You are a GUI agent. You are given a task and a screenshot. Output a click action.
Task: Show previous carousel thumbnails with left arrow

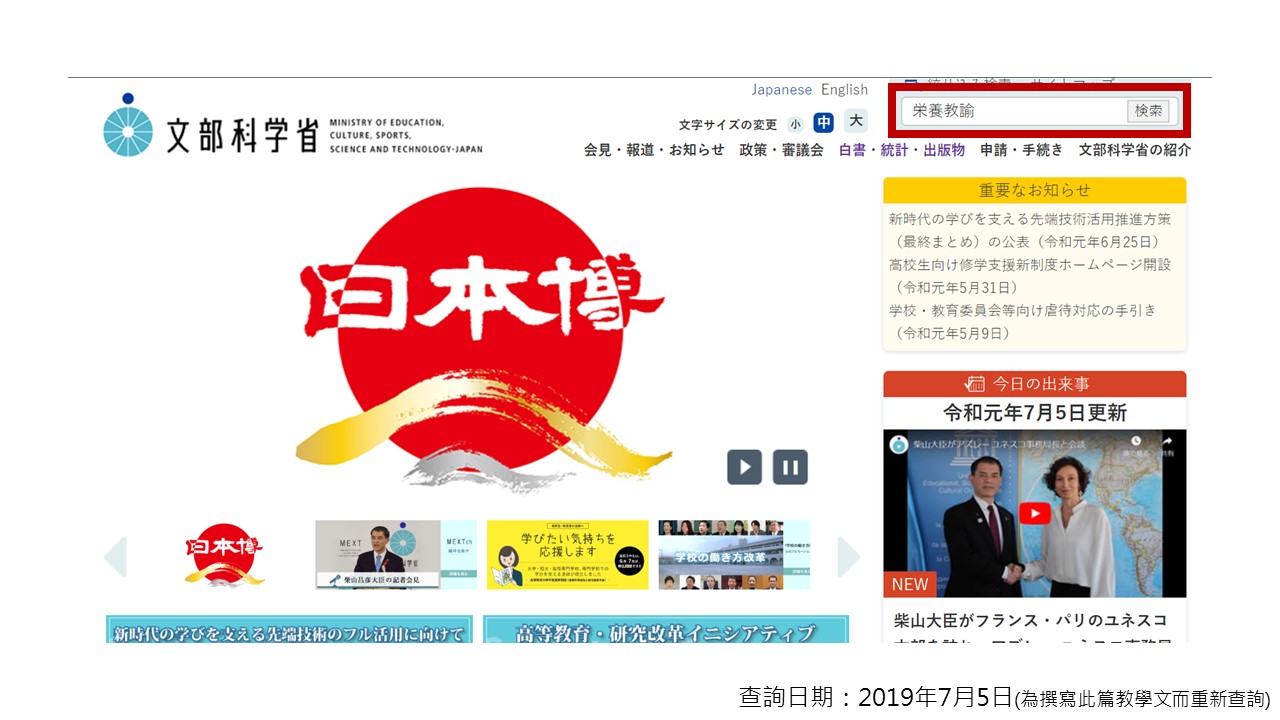coord(116,557)
